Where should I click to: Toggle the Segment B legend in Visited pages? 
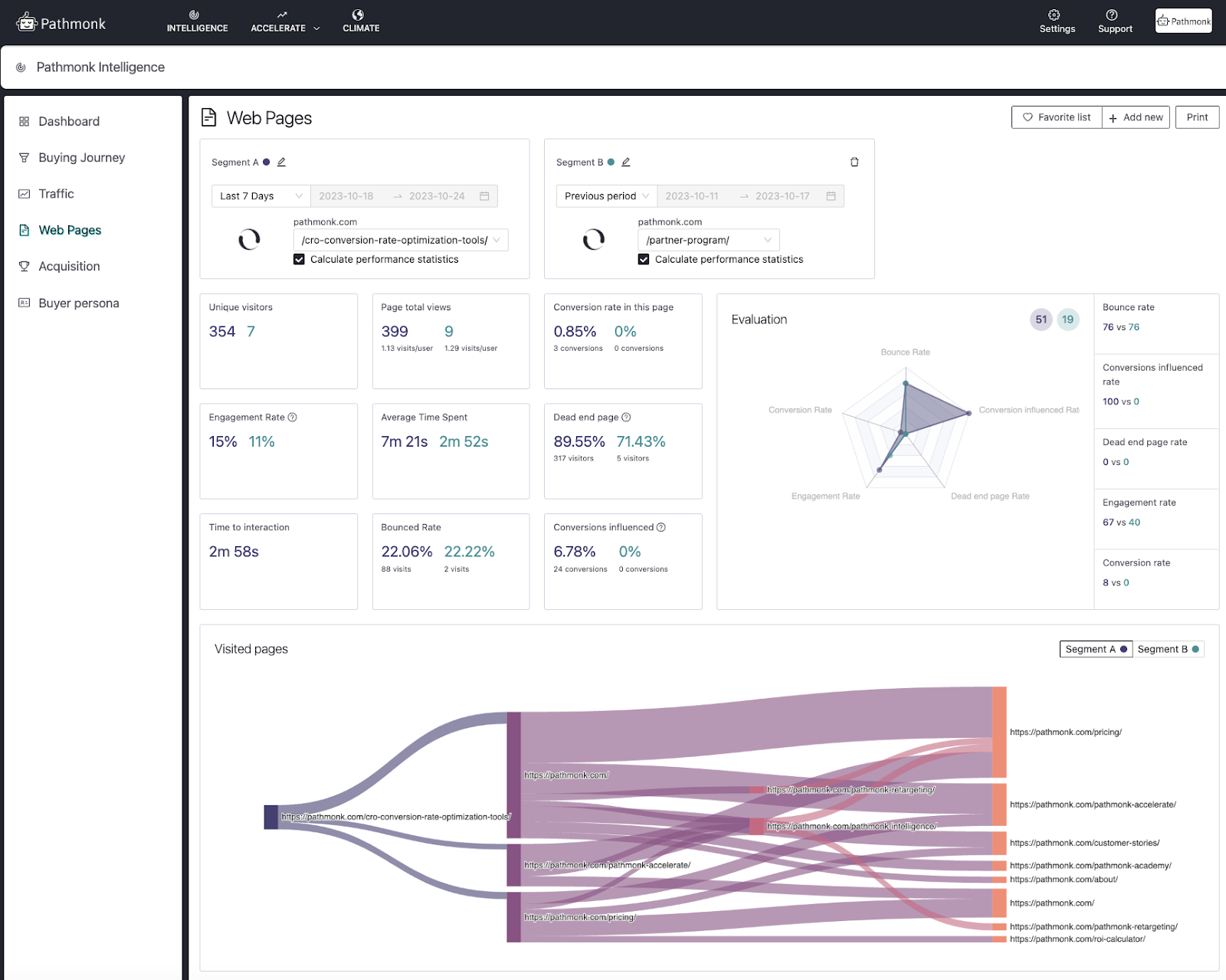tap(1167, 648)
